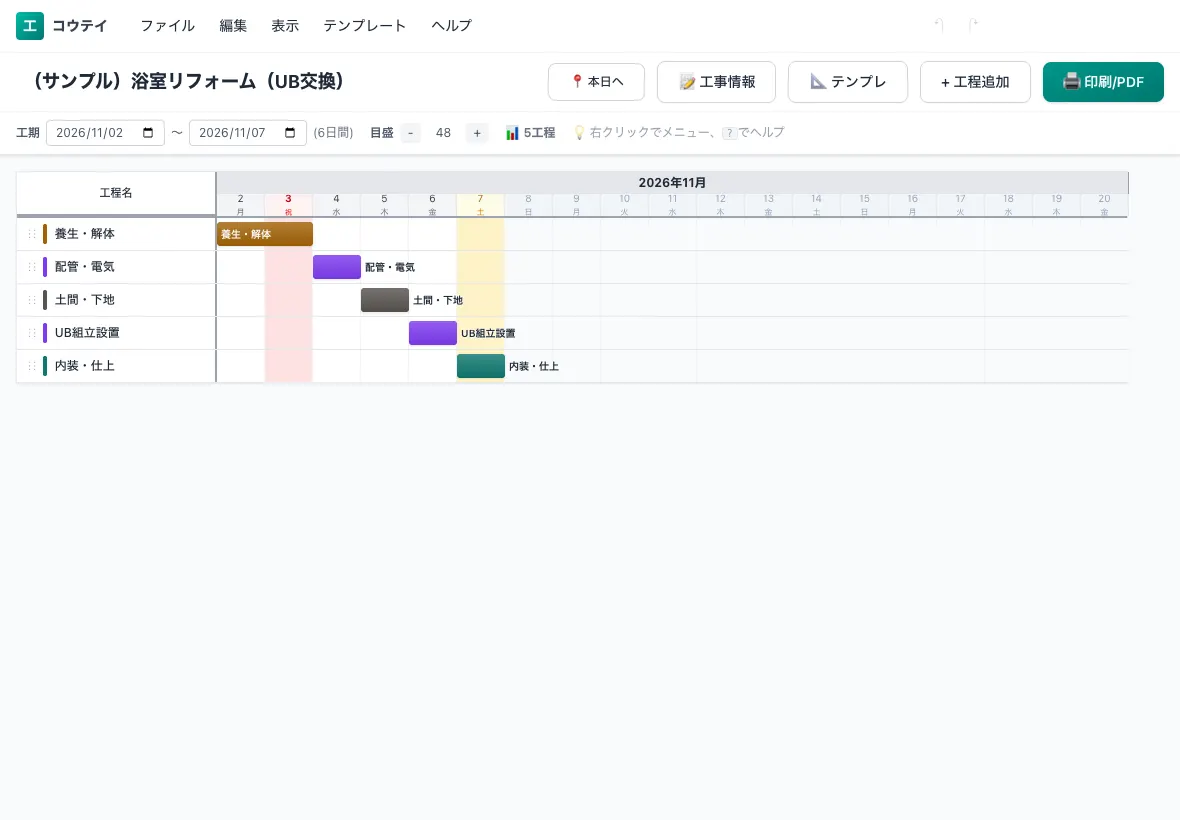Edit the end date field 2026/11/07
The height and width of the screenshot is (820, 1180).
coord(248,132)
